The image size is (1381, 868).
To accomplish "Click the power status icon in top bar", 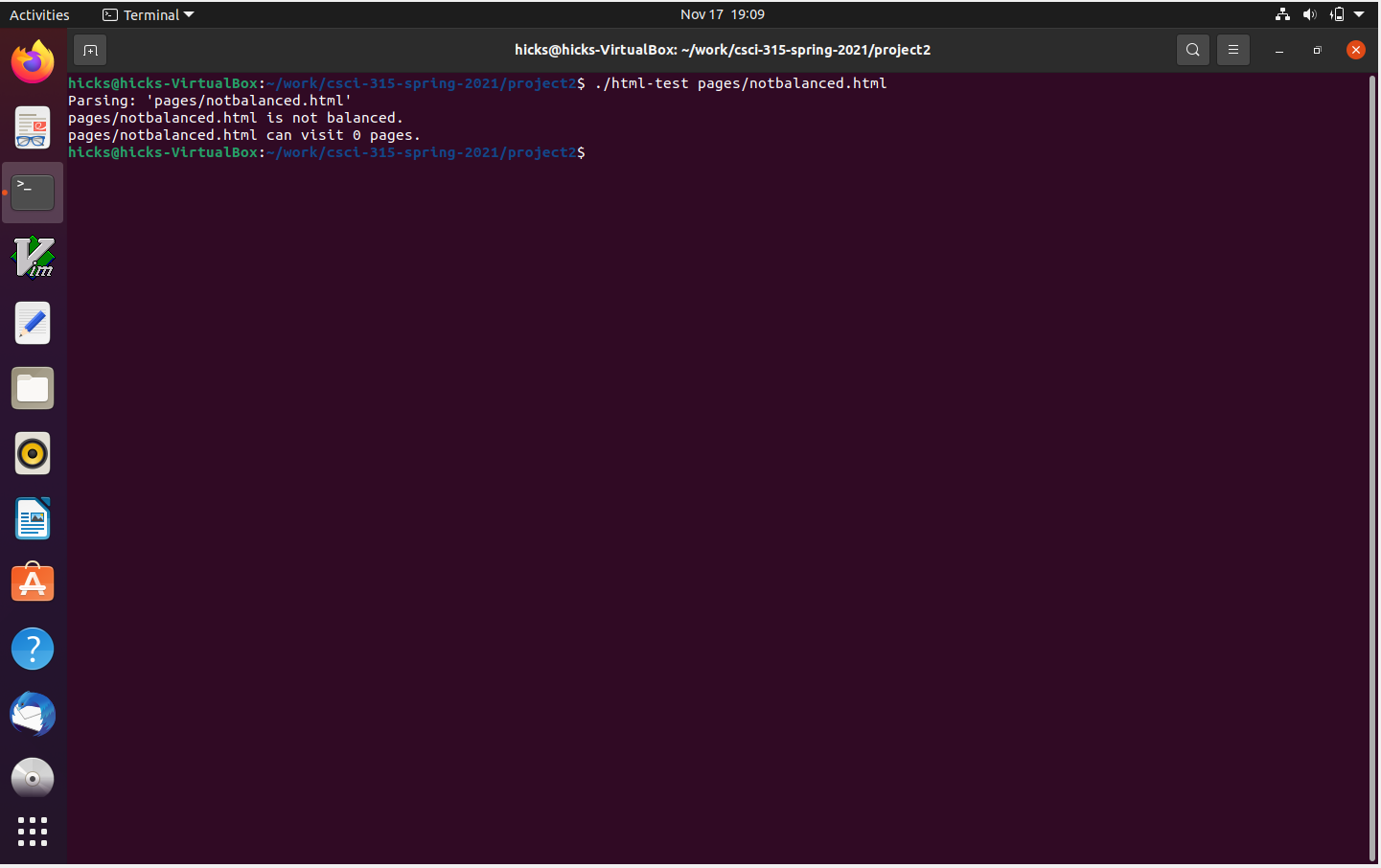I will click(1337, 14).
